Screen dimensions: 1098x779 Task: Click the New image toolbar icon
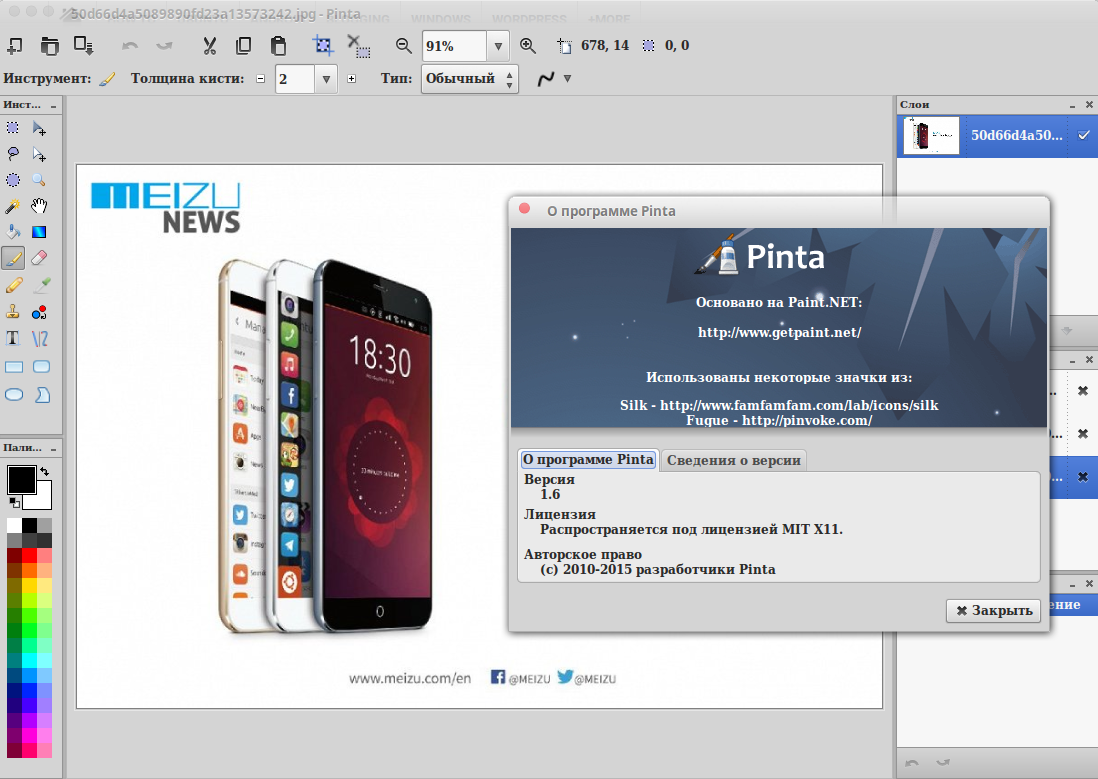15,46
